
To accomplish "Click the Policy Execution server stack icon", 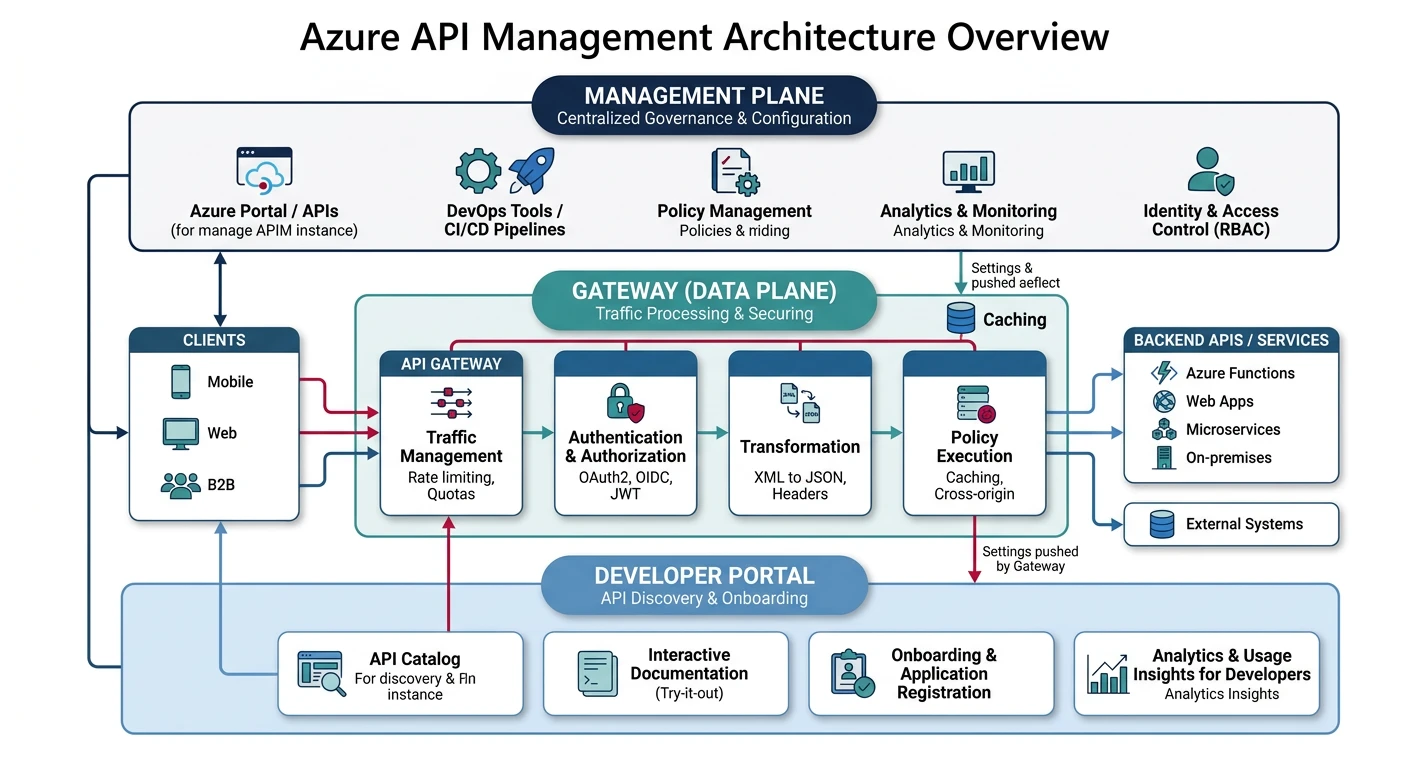I will (x=973, y=403).
